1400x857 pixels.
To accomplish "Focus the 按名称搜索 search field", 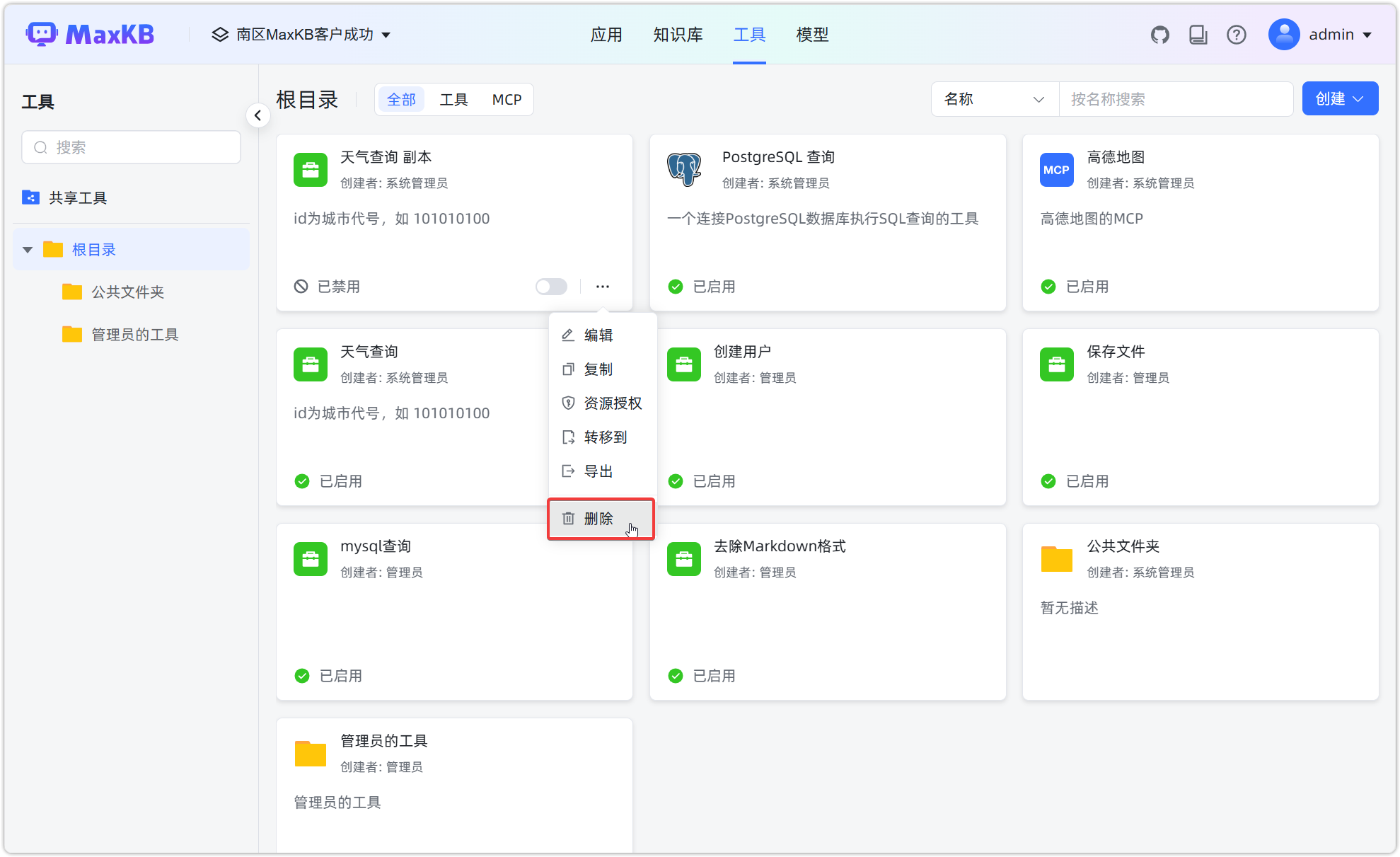I will pos(1174,99).
